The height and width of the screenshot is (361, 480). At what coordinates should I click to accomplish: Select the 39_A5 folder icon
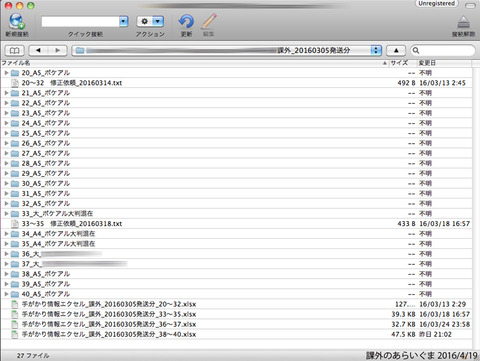tap(15, 284)
